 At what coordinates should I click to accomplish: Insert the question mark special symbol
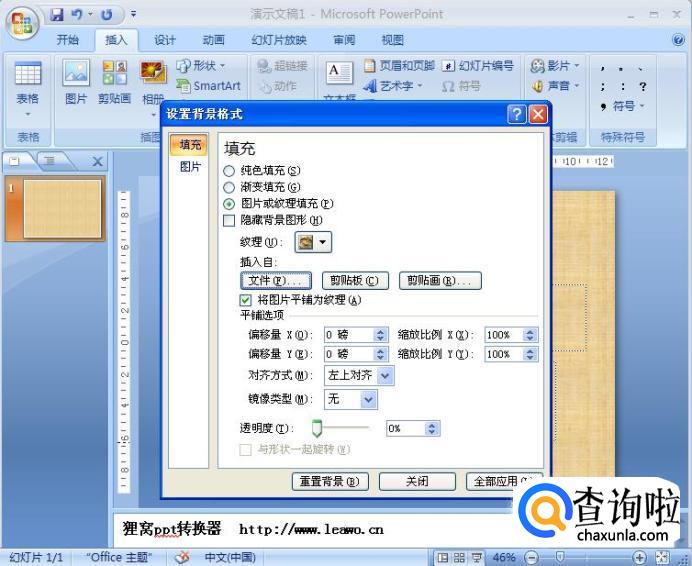tap(643, 86)
